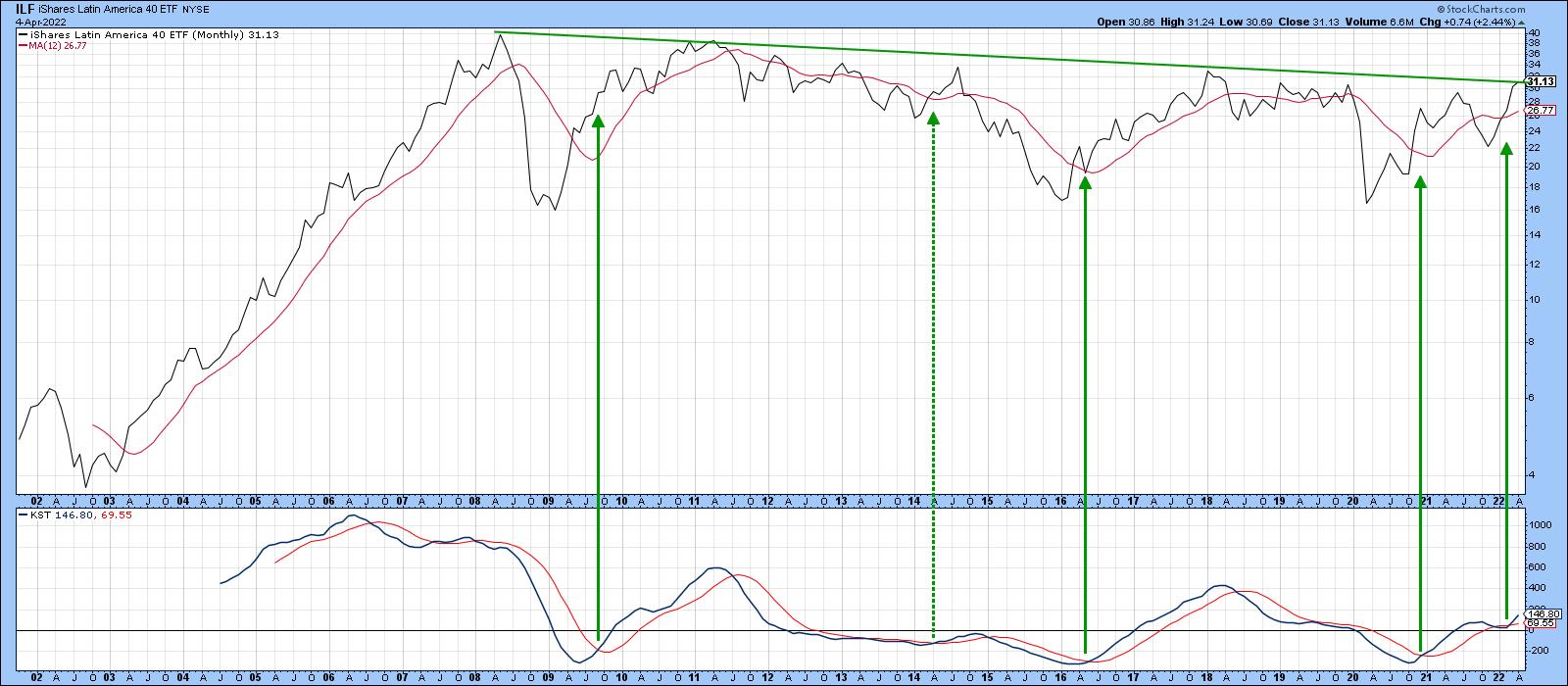Click the green arrow head near late 2009

[598, 121]
